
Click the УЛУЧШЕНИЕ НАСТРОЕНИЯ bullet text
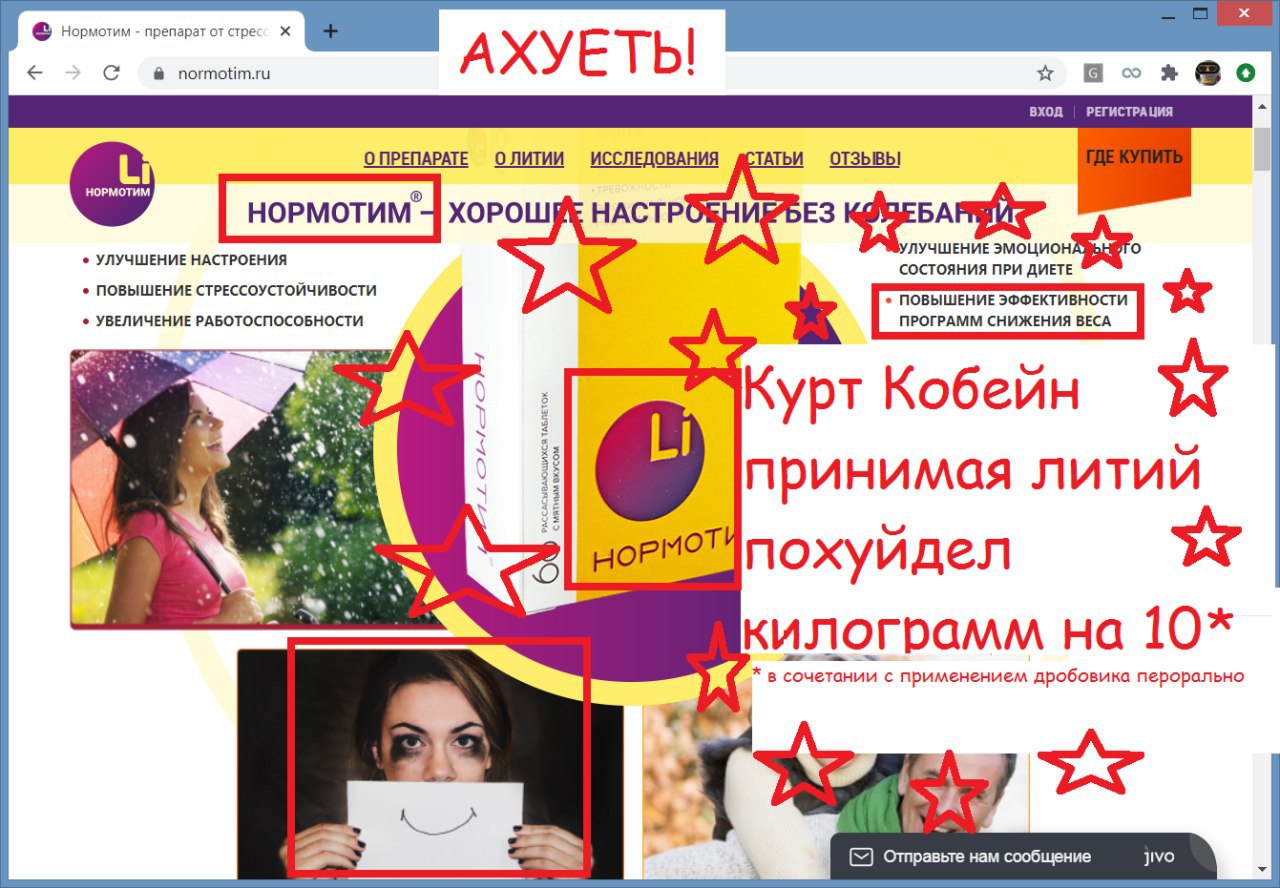click(x=191, y=260)
